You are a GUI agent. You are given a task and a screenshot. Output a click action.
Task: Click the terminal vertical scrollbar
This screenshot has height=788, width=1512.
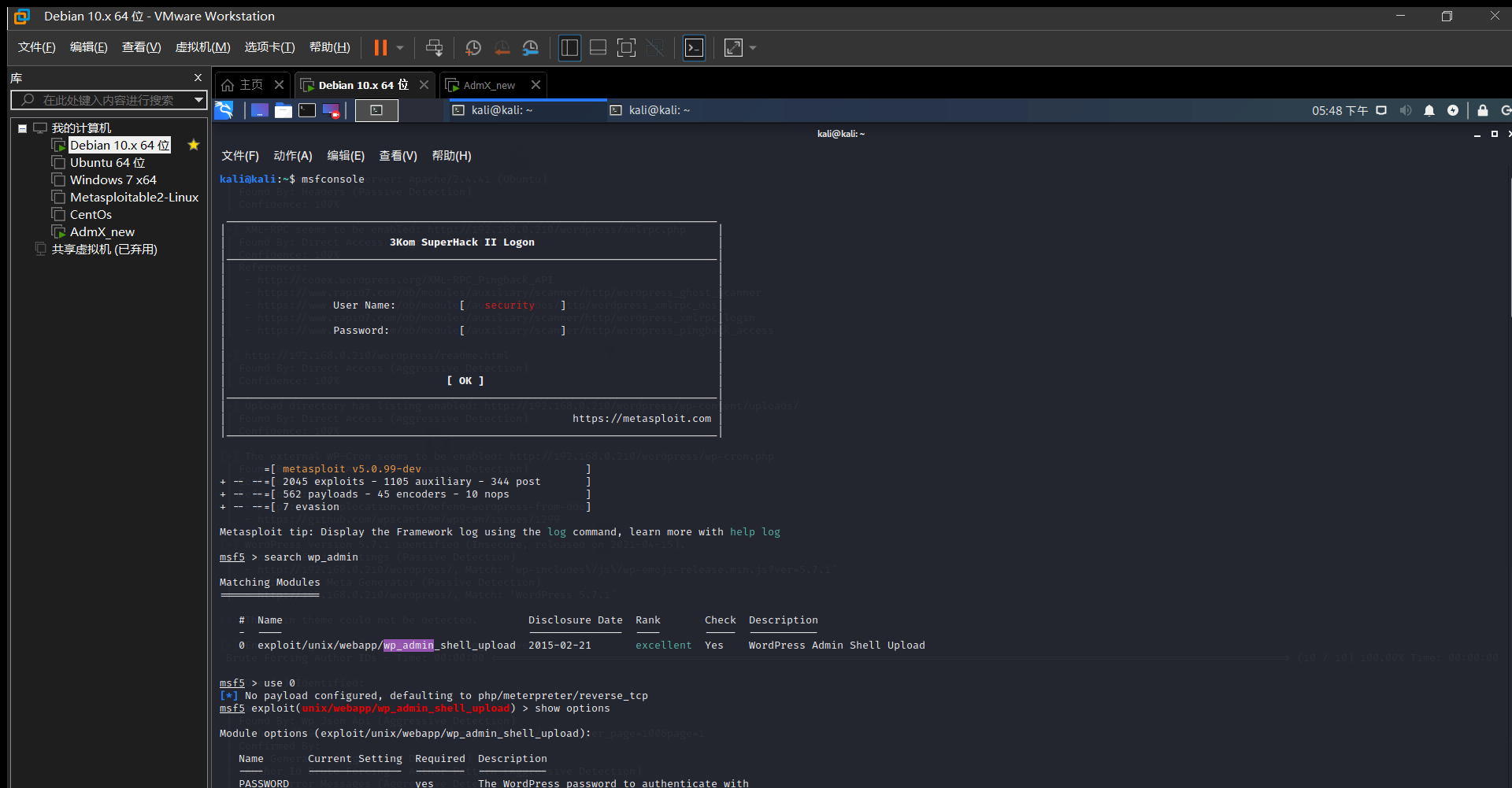[1509, 248]
